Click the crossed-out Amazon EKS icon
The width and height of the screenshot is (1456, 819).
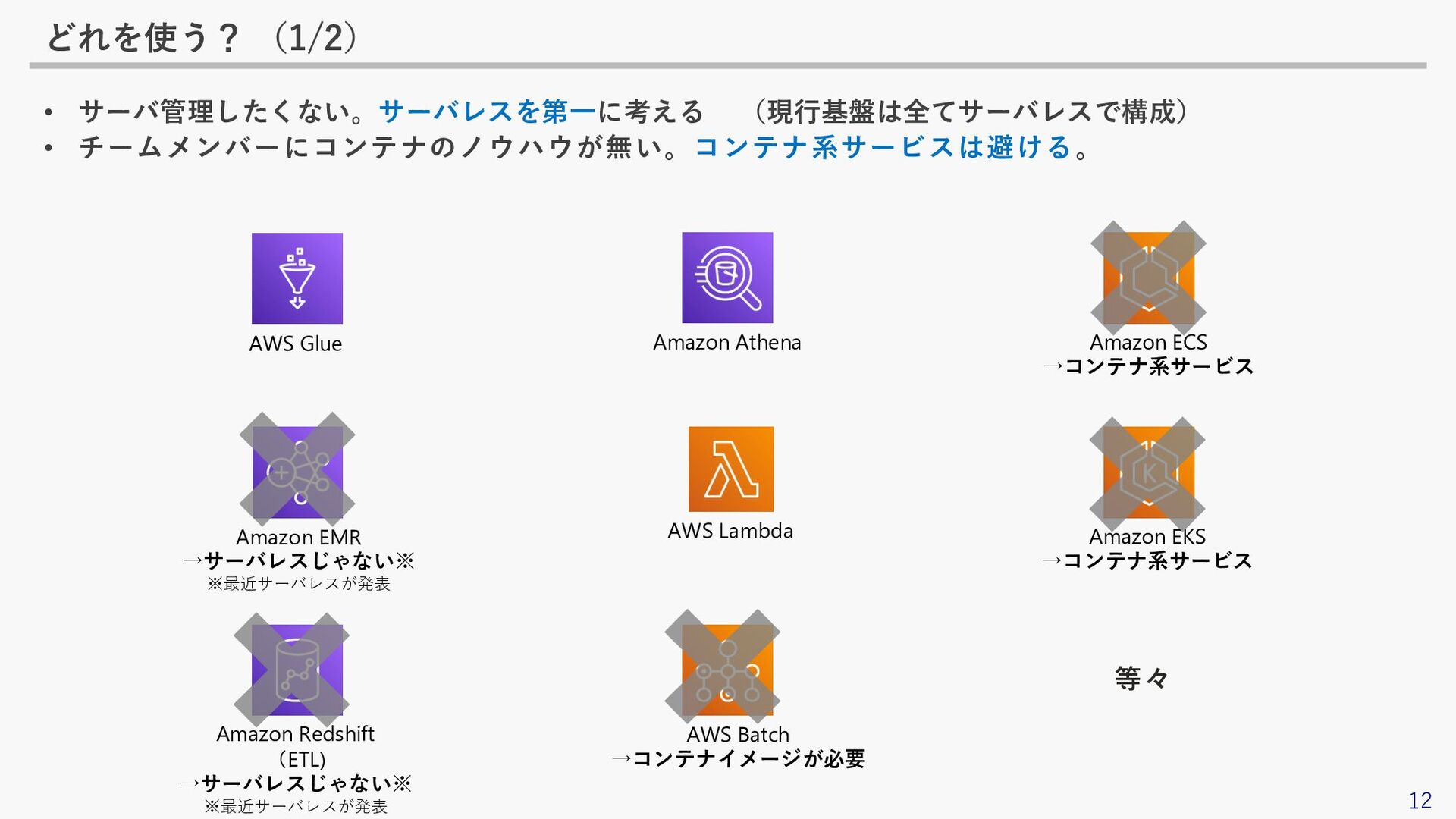pyautogui.click(x=1147, y=473)
